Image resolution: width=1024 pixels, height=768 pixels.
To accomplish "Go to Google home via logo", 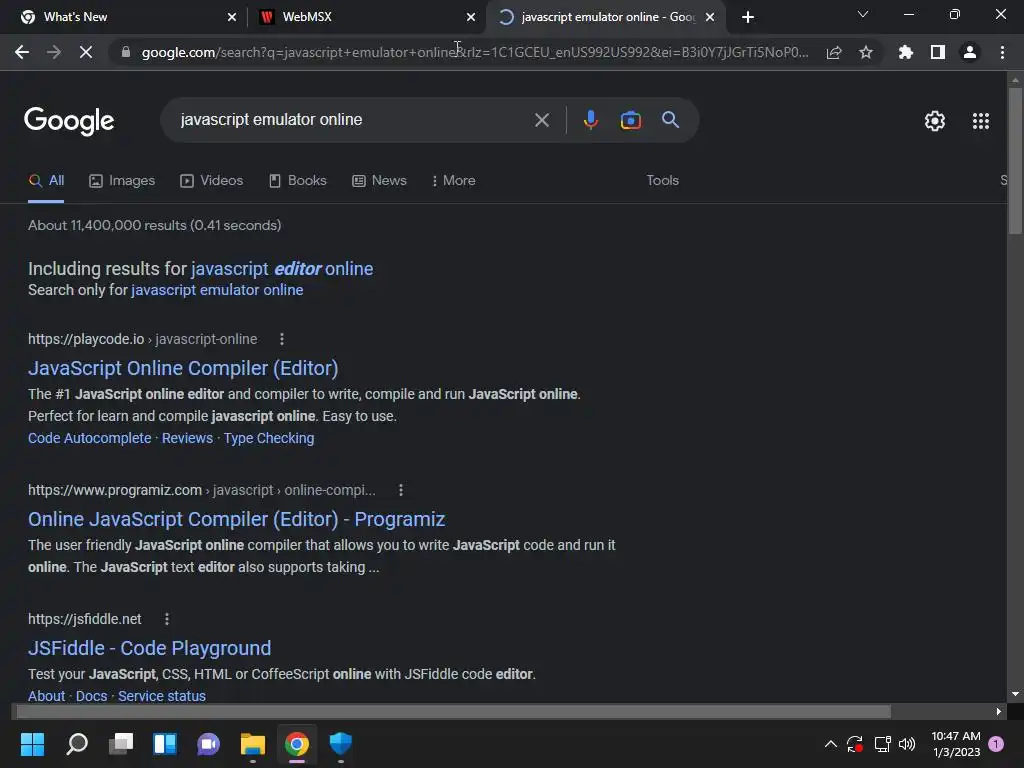I will pyautogui.click(x=69, y=121).
